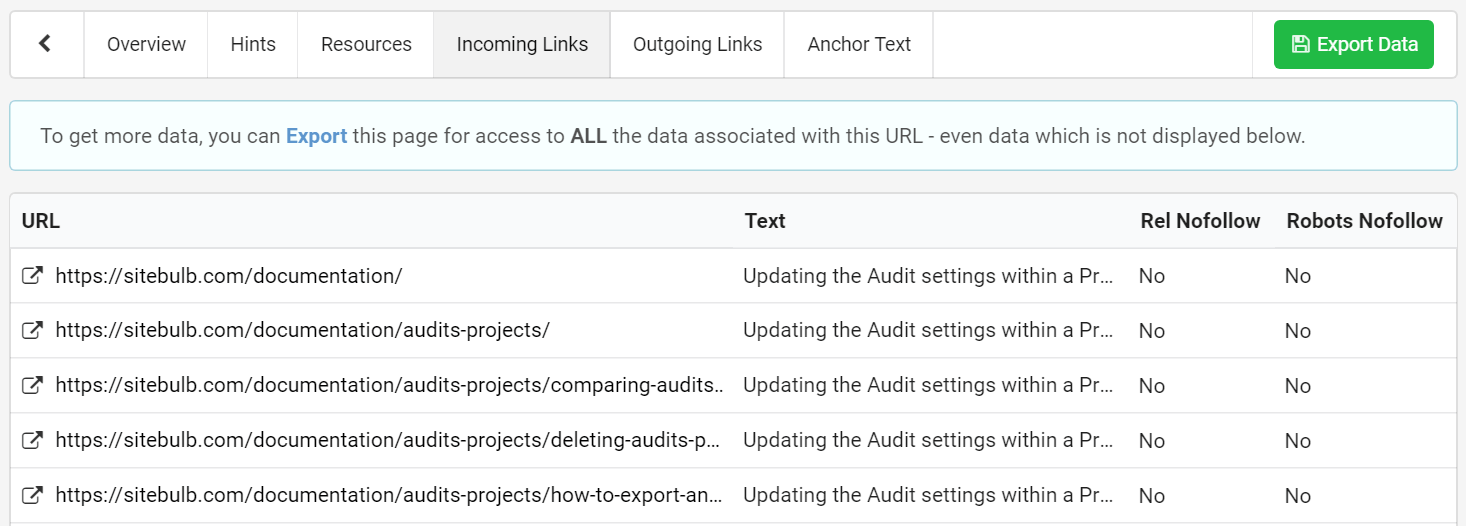
Task: Switch to the Overview tab
Action: coord(146,44)
